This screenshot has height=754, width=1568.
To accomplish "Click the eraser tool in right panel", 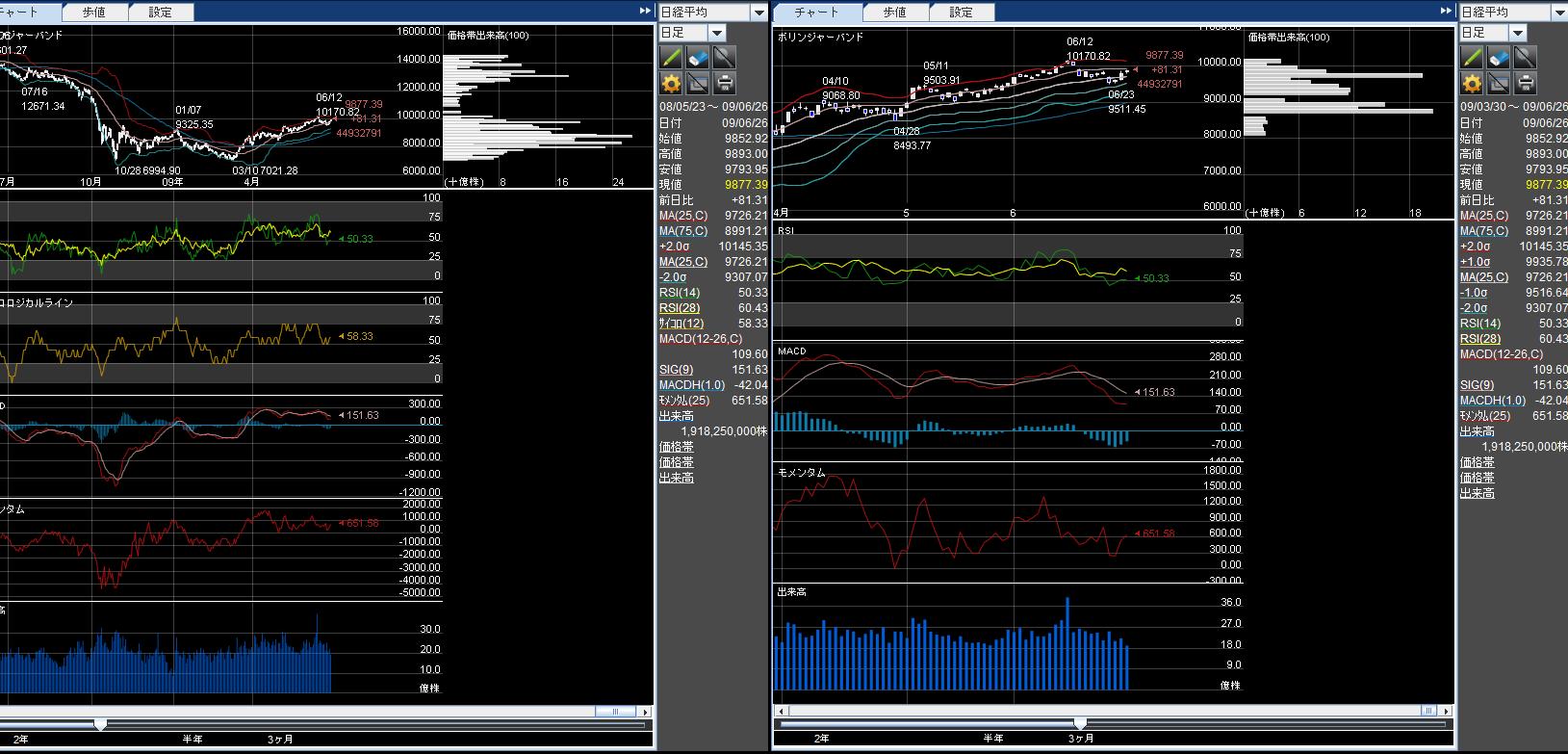I will [x=1498, y=57].
